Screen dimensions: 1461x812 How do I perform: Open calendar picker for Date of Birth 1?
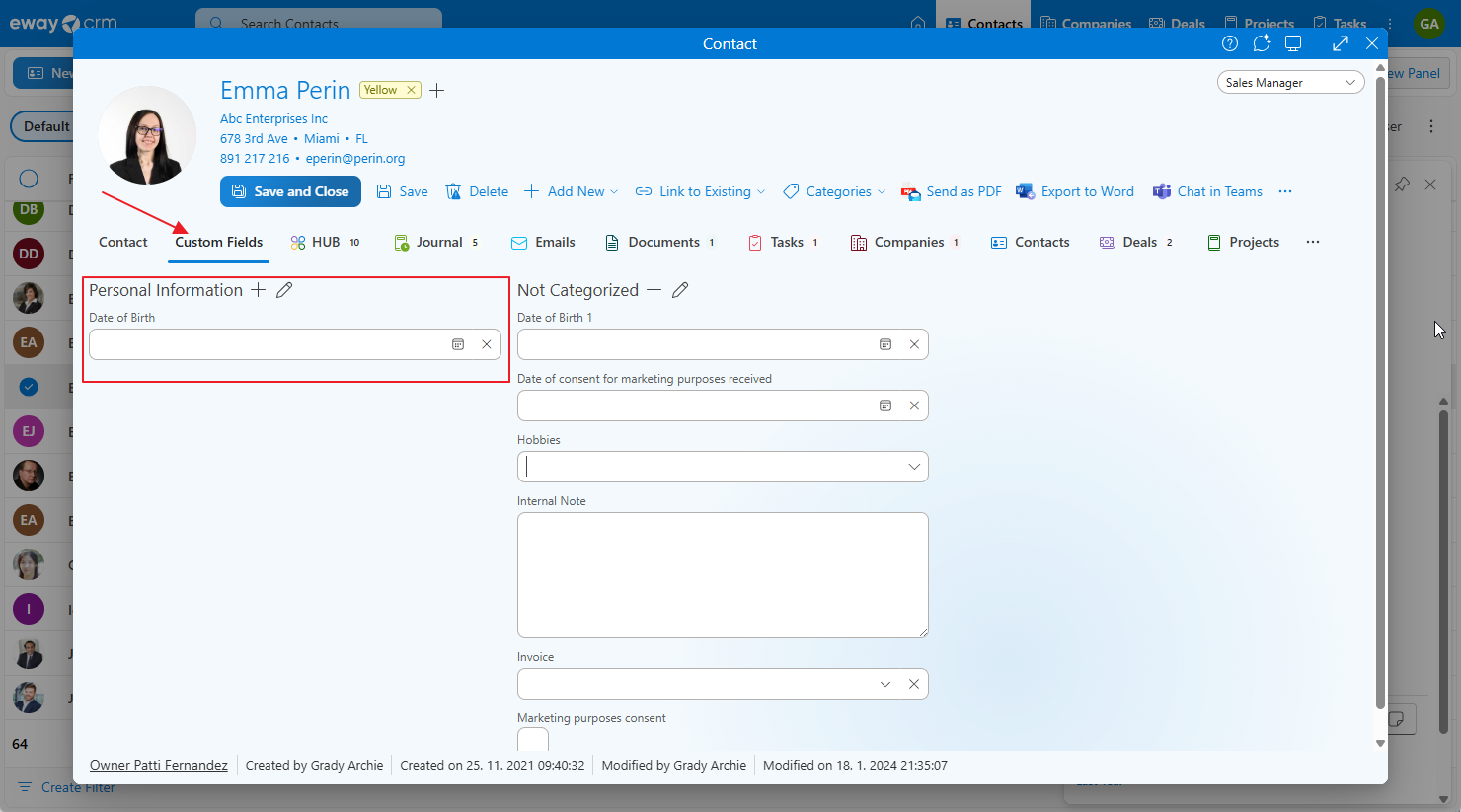pos(885,344)
